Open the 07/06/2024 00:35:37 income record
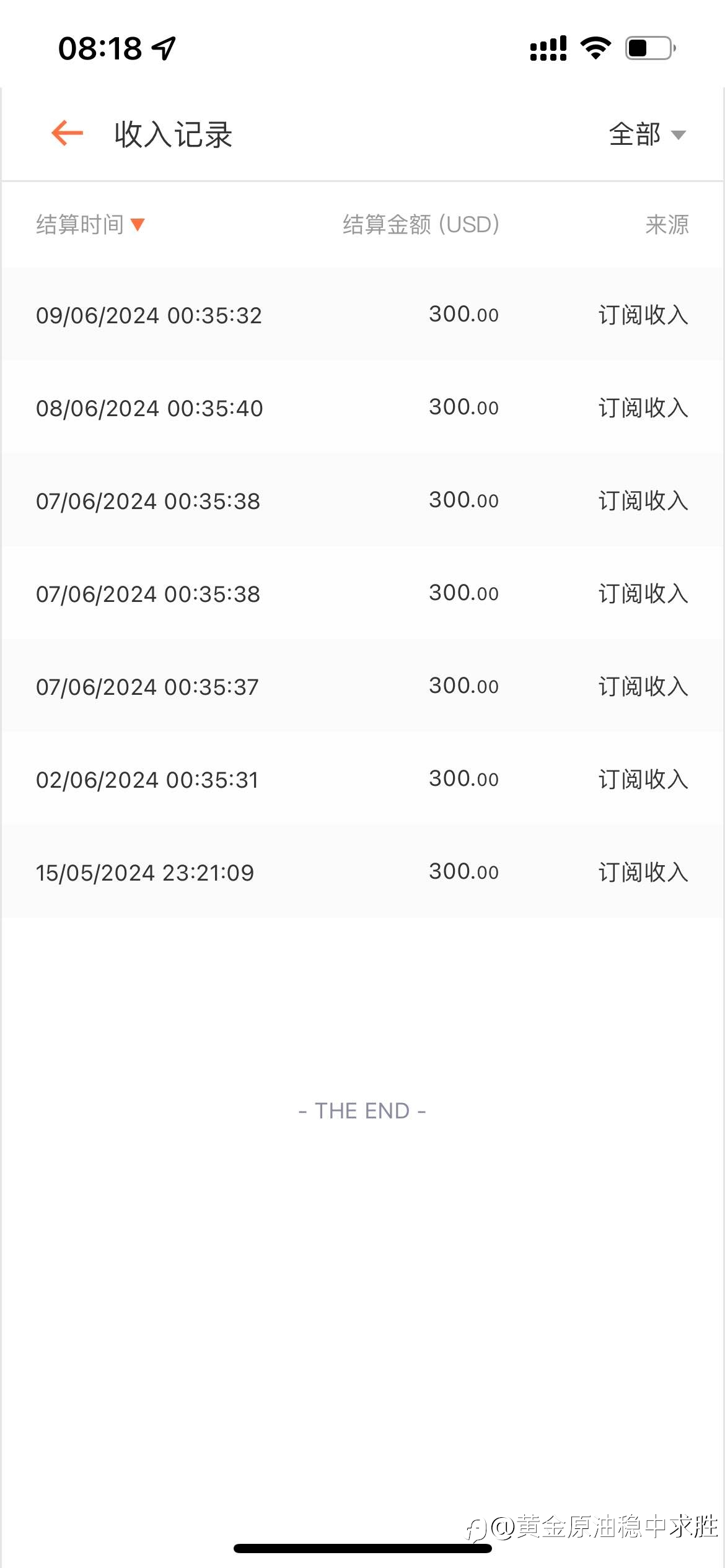 click(362, 686)
